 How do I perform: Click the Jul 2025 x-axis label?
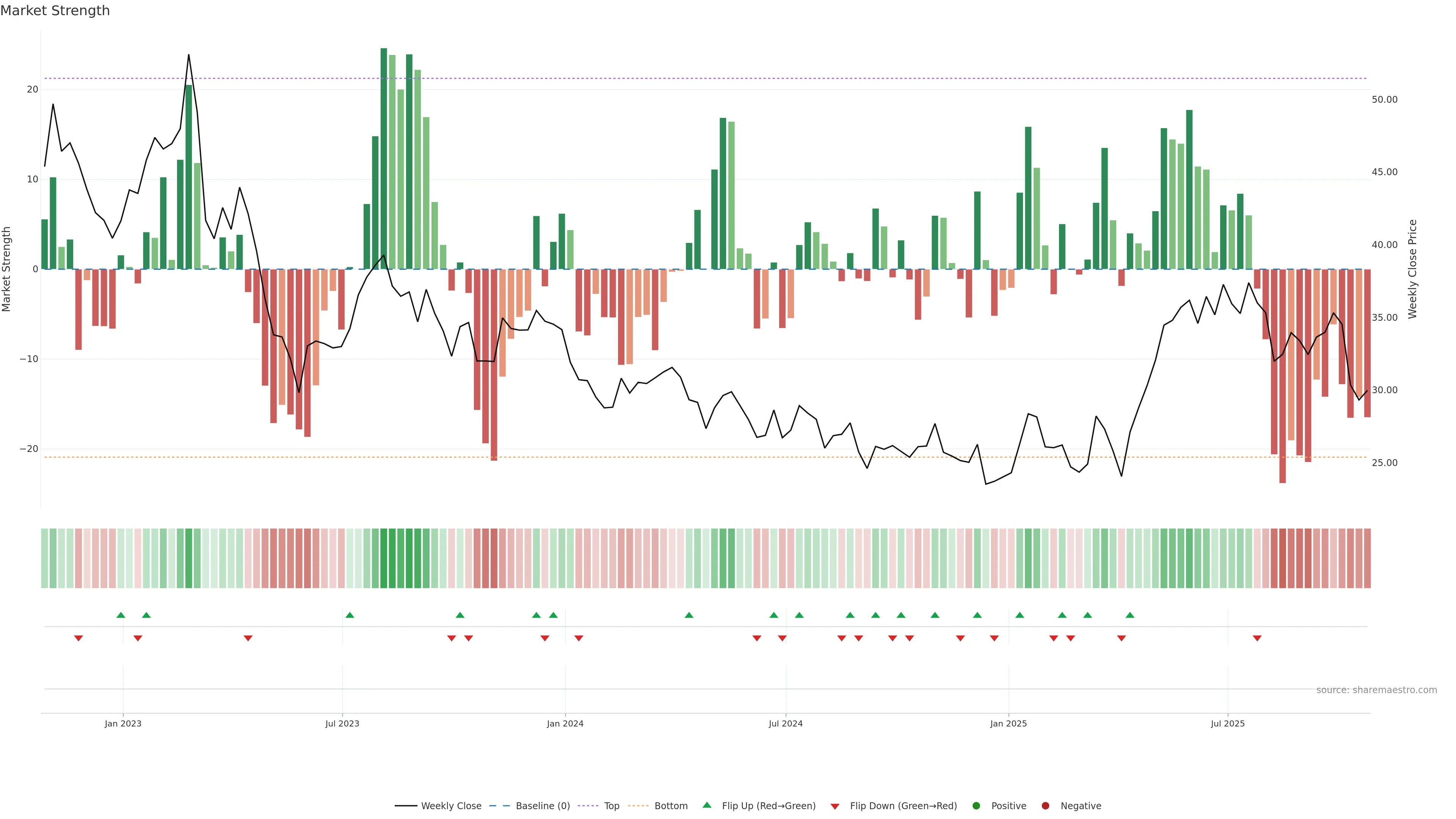(x=1228, y=723)
